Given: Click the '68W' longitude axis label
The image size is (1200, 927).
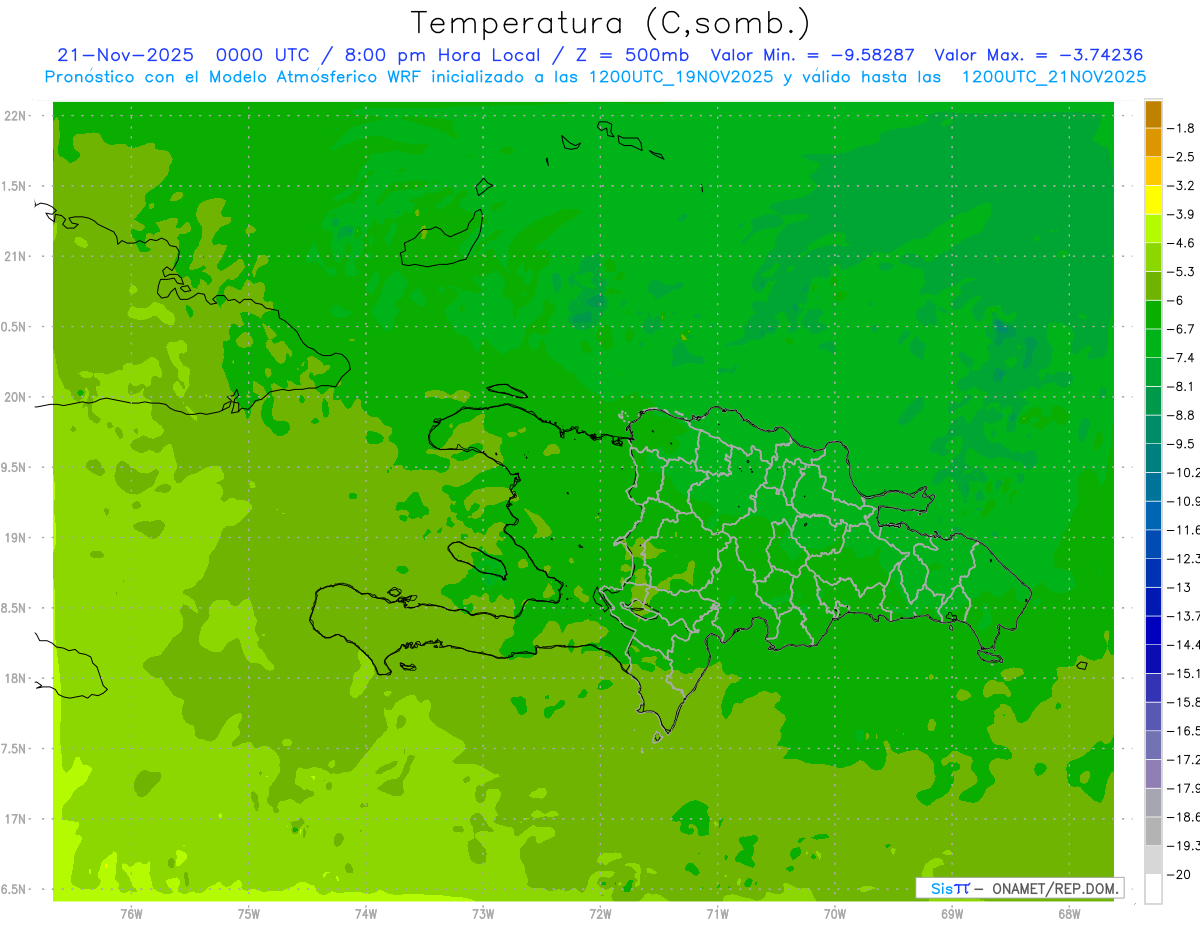Looking at the screenshot, I should (1069, 914).
